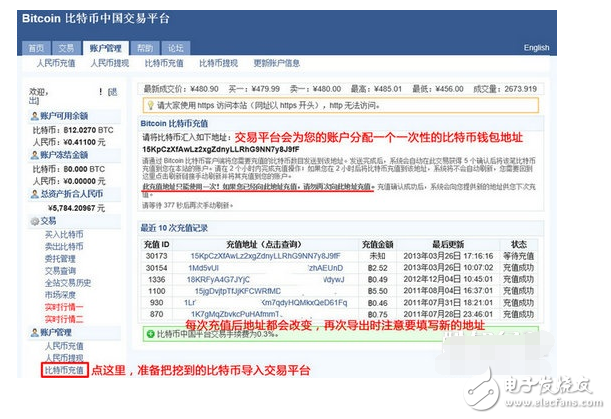Image resolution: width=611 pixels, height=419 pixels.
Task: Open the 帮助 tab
Action: [x=145, y=48]
